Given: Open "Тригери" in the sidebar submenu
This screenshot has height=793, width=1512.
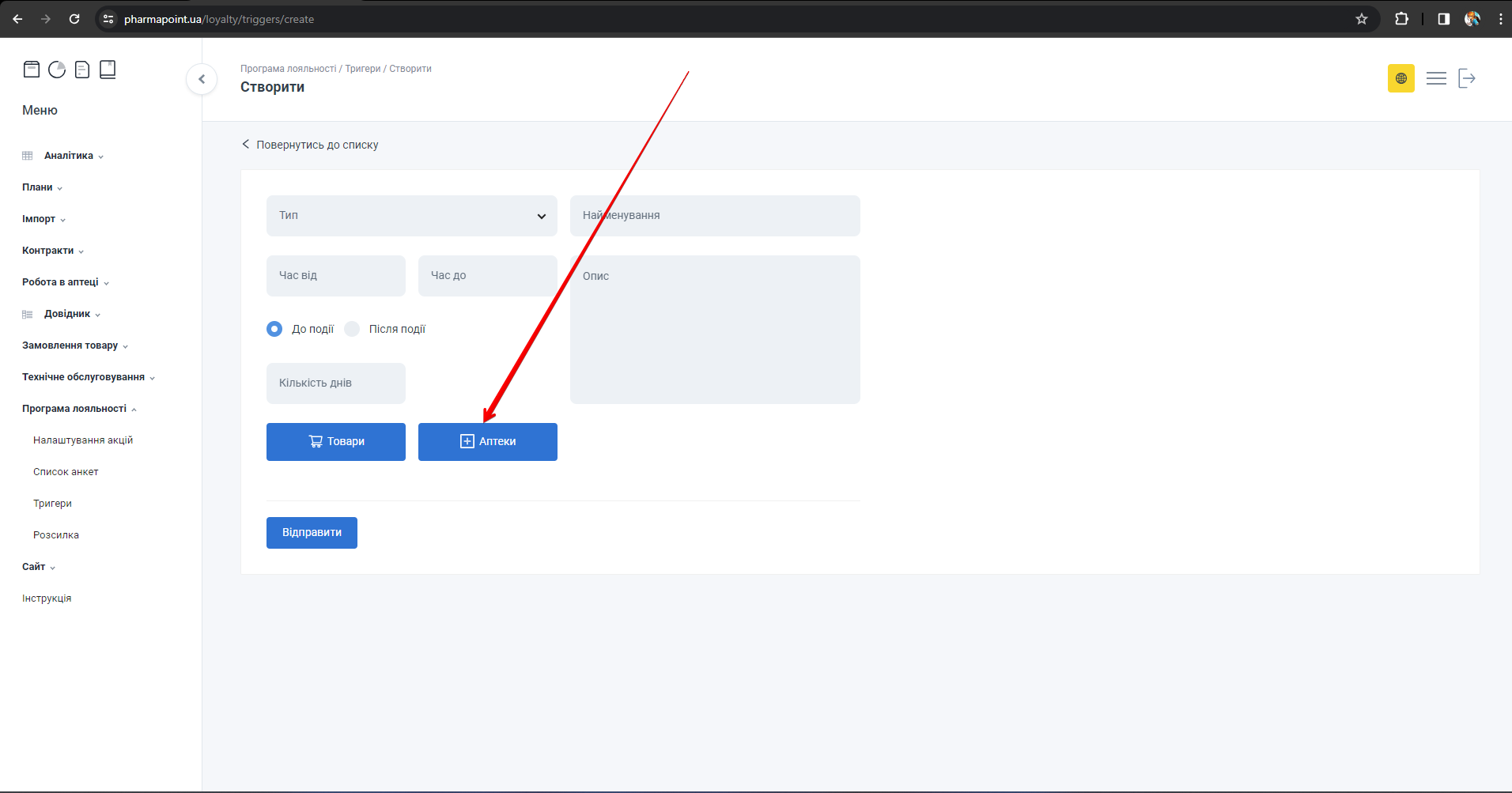Looking at the screenshot, I should [x=52, y=504].
